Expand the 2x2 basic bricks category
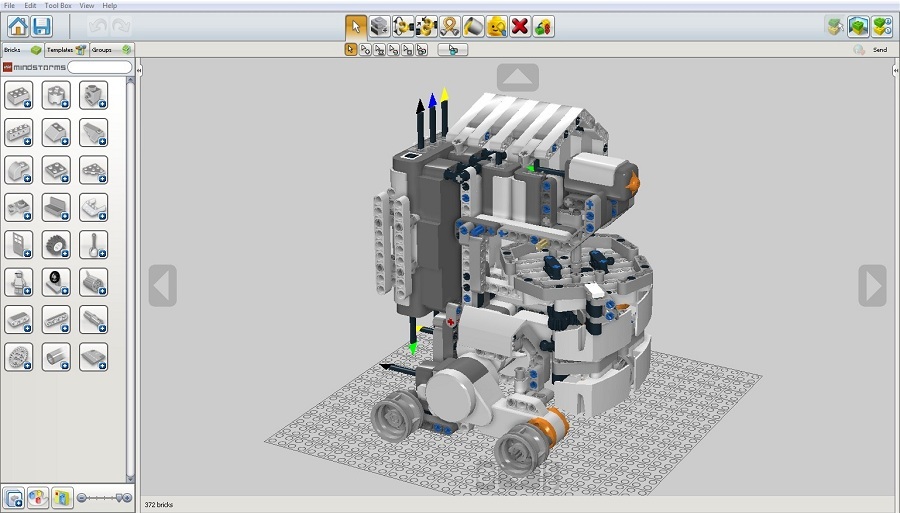This screenshot has width=900, height=513. point(19,95)
